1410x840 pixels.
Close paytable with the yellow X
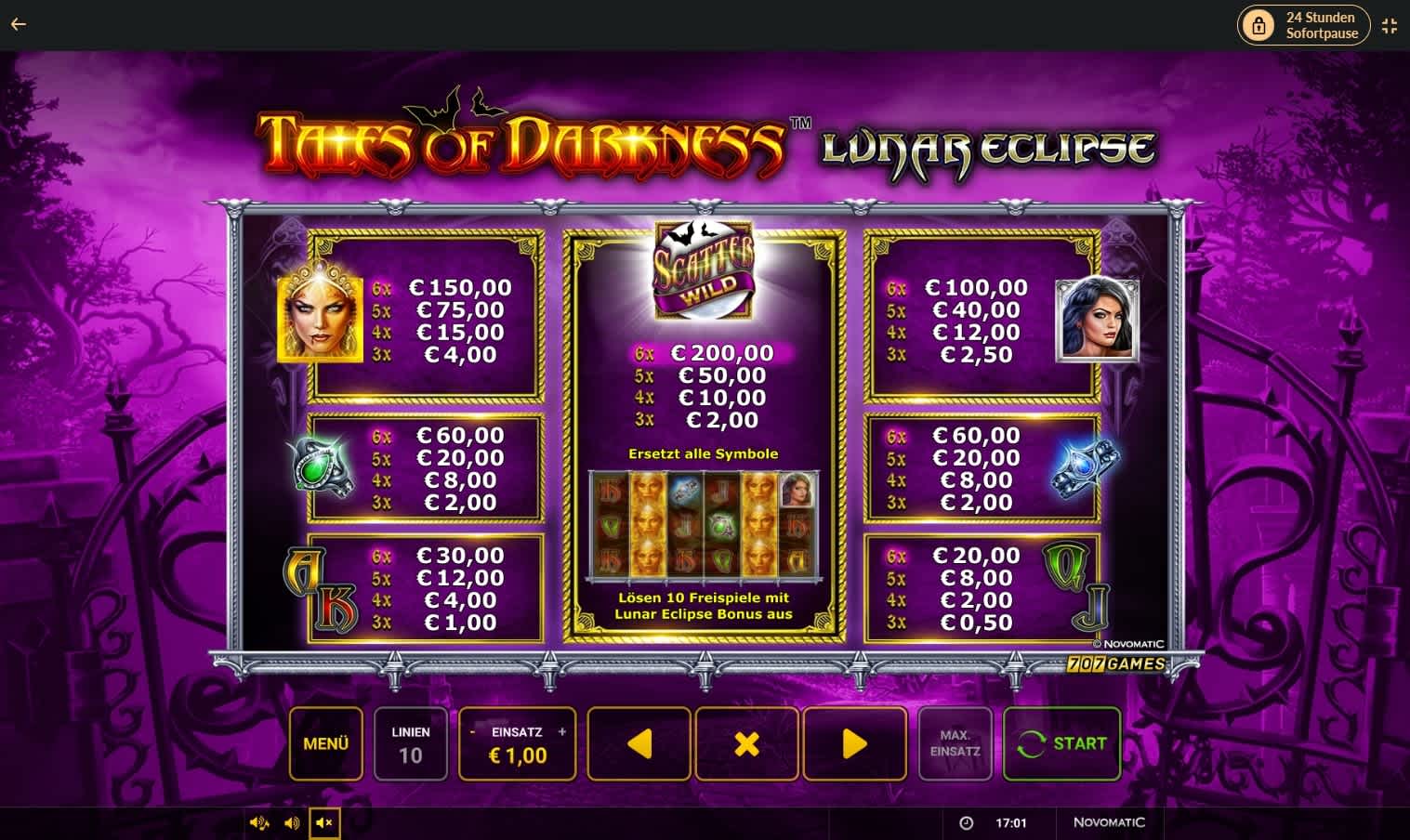tap(747, 743)
